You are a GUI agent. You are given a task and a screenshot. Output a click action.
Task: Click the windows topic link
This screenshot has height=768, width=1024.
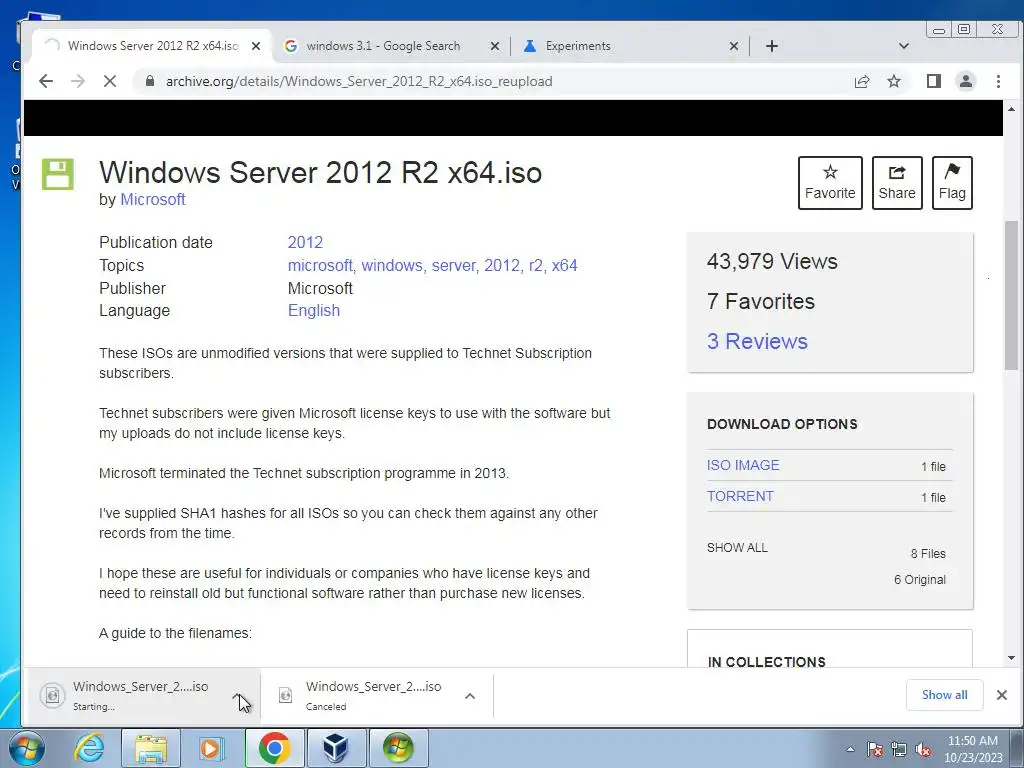(392, 266)
